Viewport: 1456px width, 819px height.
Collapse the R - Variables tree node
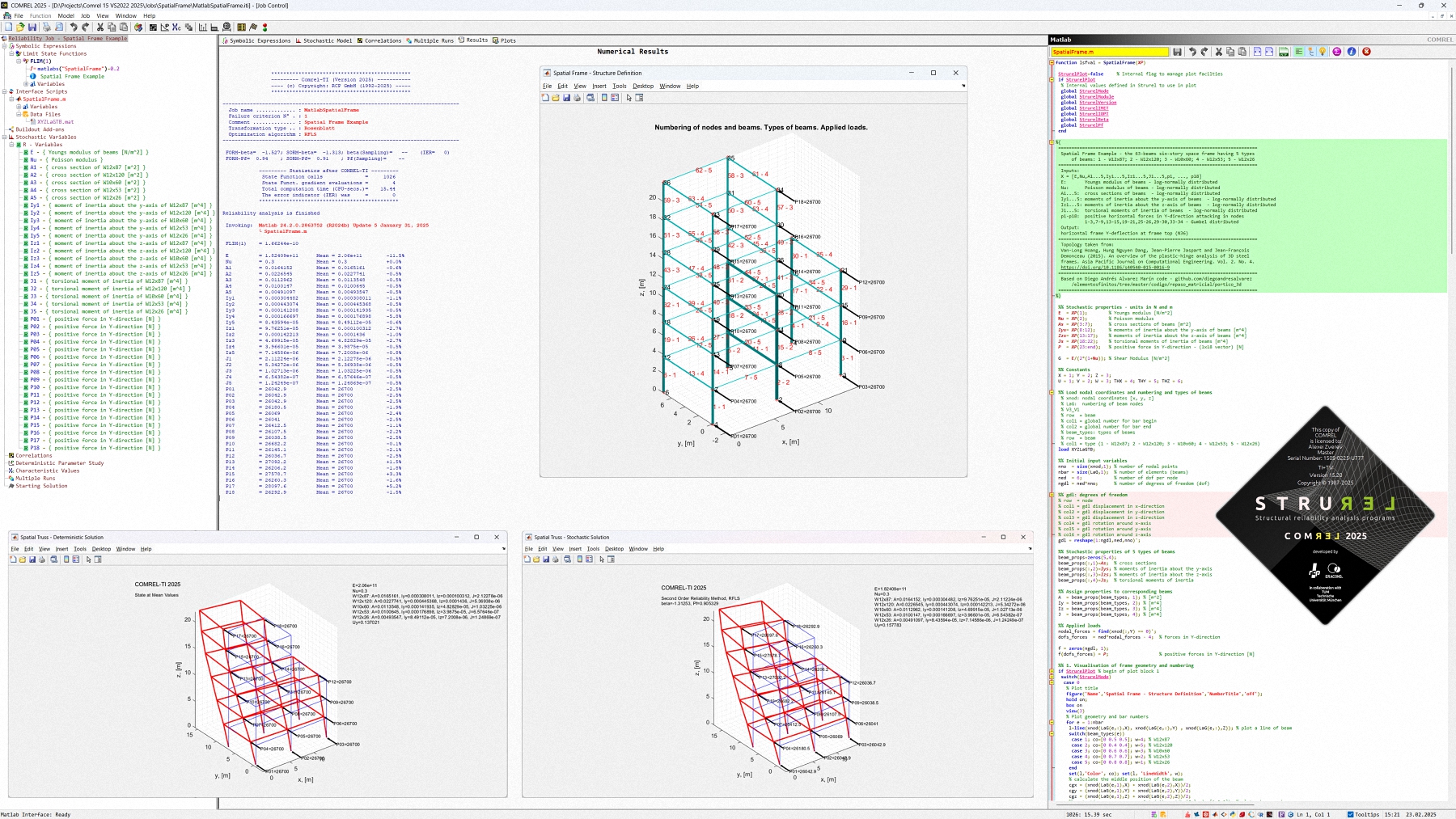(11, 145)
